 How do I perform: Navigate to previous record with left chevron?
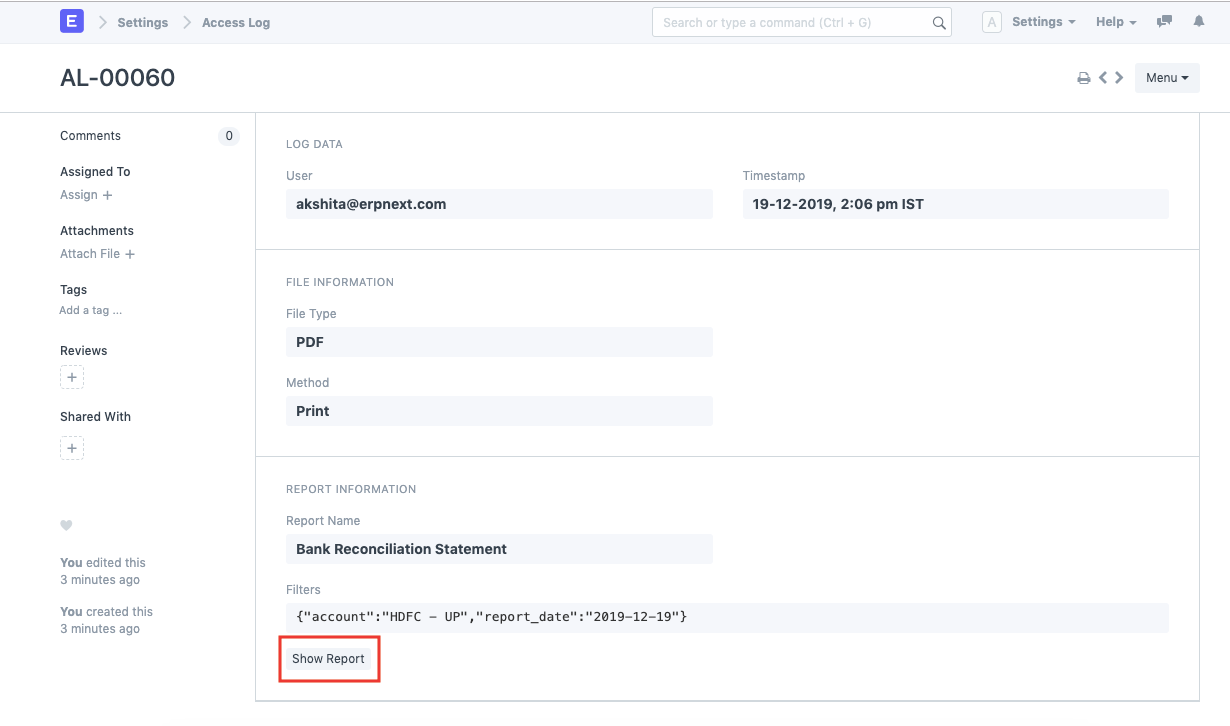click(x=1102, y=77)
